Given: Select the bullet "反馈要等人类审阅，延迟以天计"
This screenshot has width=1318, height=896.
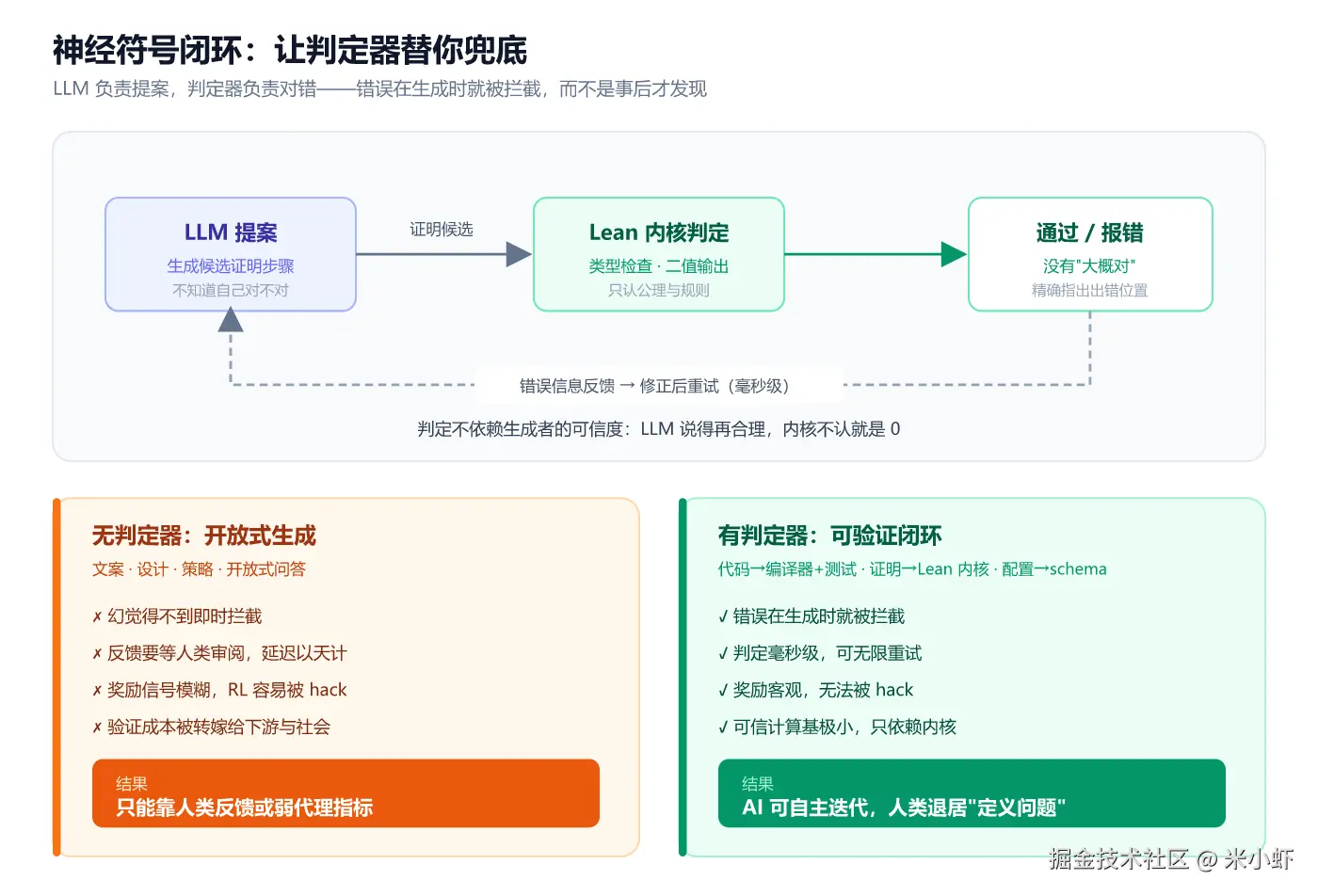Looking at the screenshot, I should pyautogui.click(x=219, y=653).
